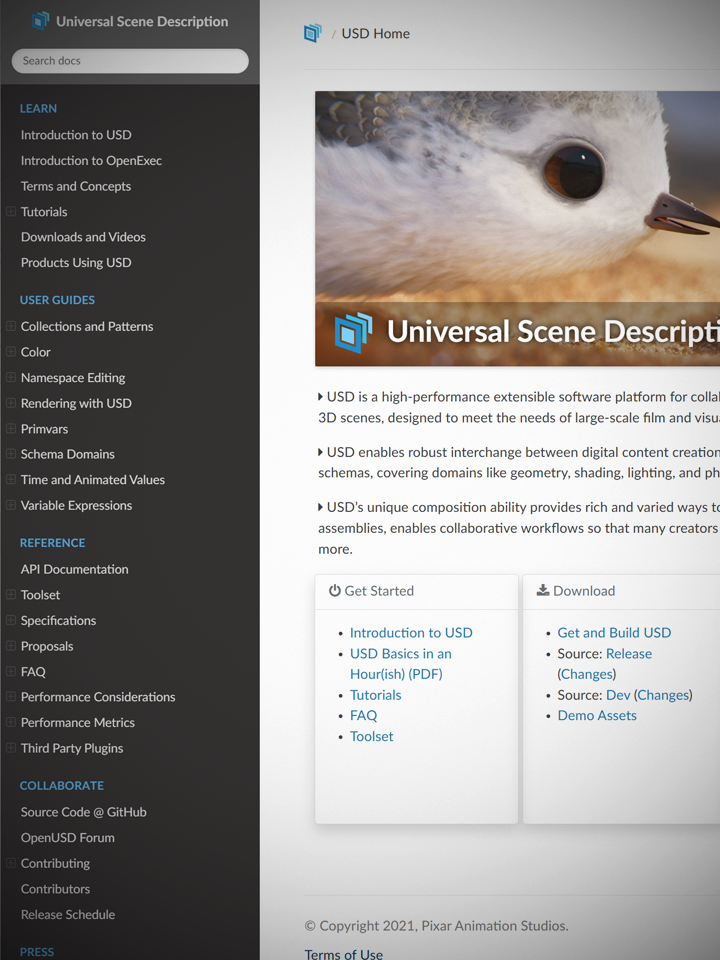
Task: Click the Release source link
Action: click(629, 653)
